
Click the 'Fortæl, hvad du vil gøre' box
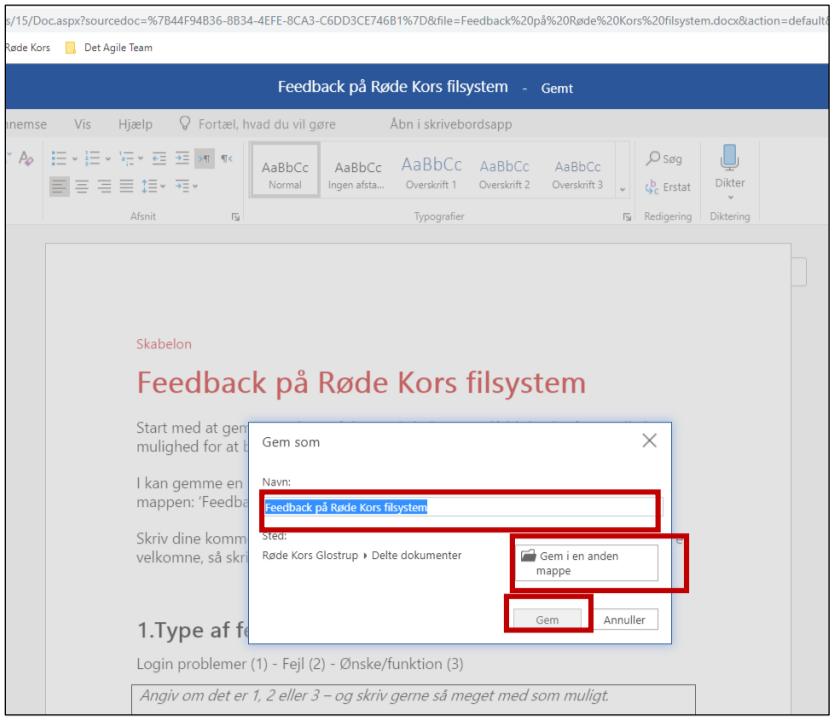267,124
